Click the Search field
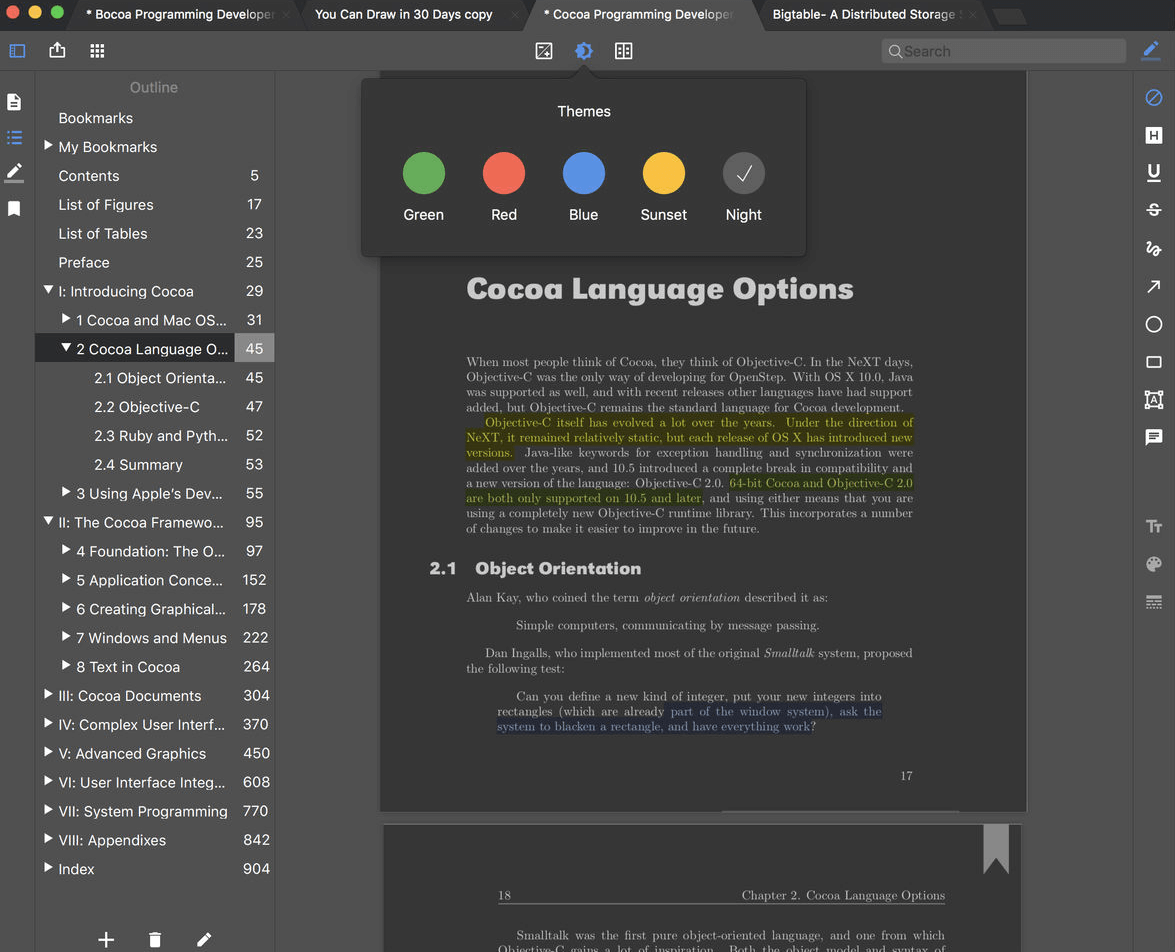1175x952 pixels. [x=1004, y=51]
